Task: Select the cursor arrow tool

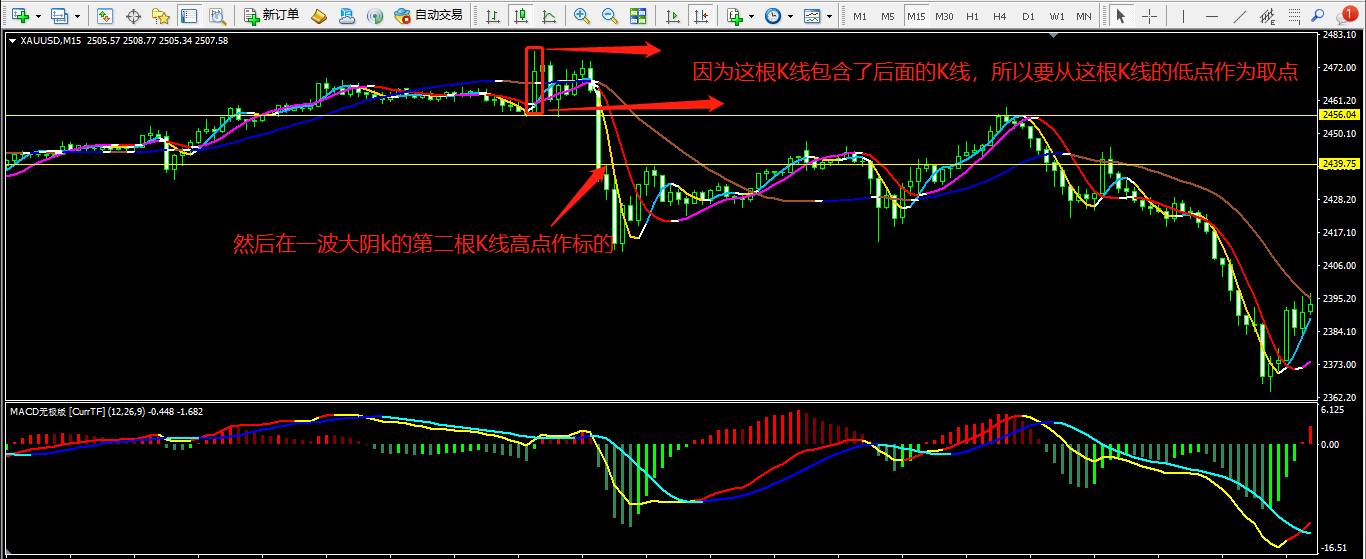Action: (x=1121, y=16)
